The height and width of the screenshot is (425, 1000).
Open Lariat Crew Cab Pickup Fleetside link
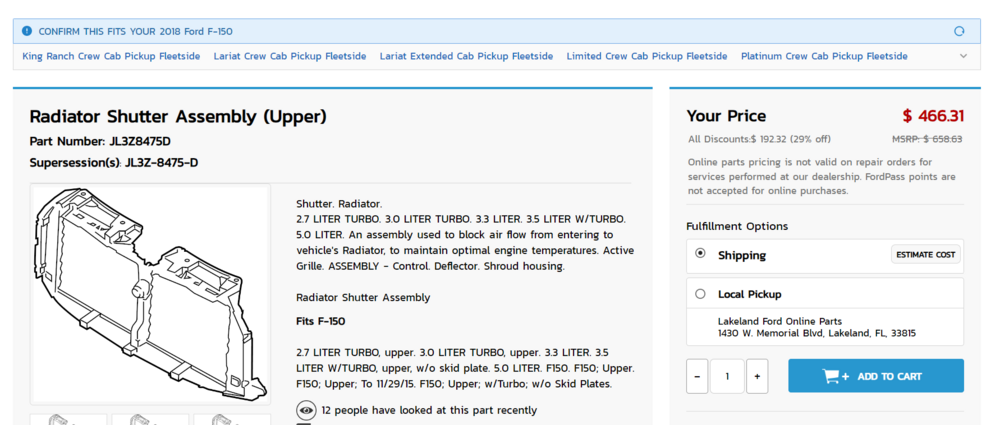290,56
